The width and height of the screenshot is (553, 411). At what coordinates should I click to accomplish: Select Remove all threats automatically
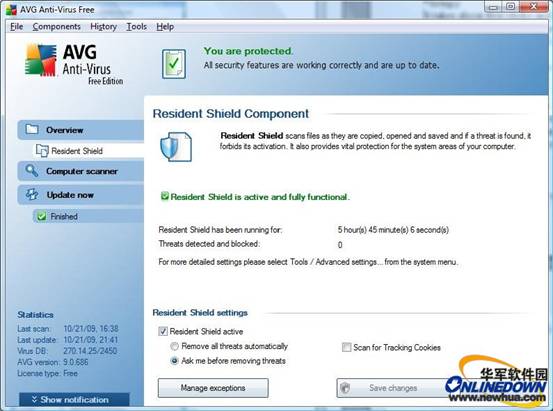tap(174, 346)
